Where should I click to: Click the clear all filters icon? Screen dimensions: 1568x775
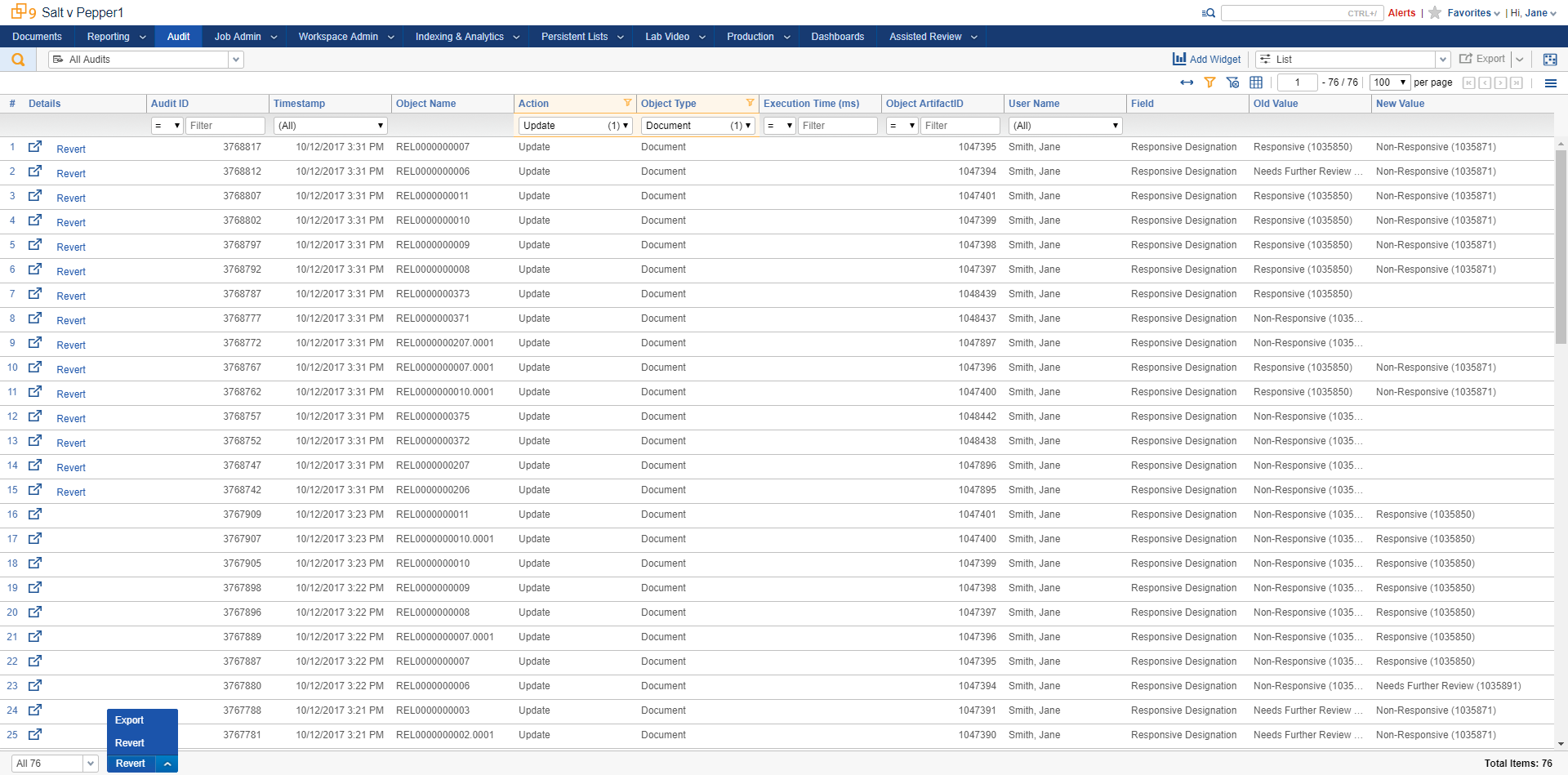click(x=1233, y=82)
